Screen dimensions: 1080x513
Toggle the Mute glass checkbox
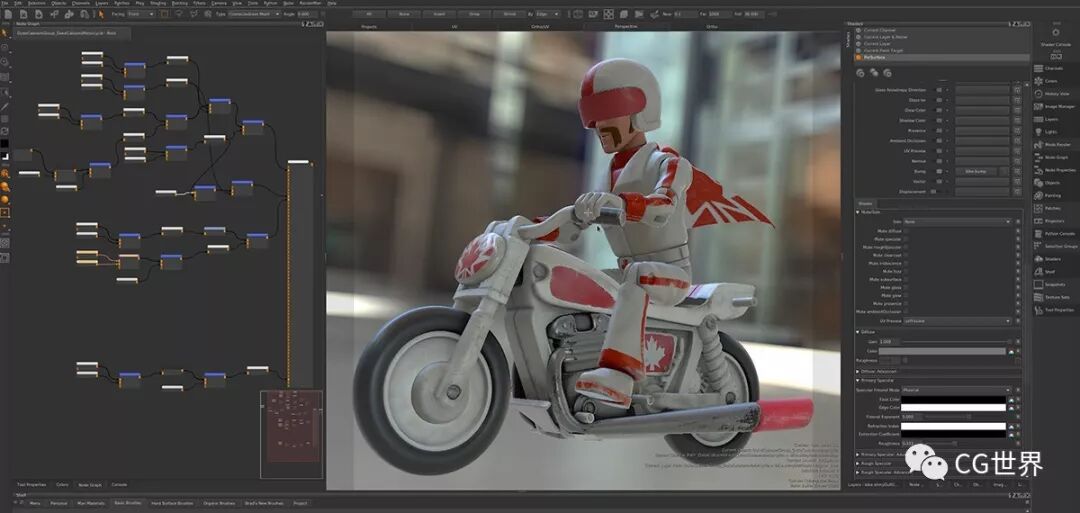point(906,287)
